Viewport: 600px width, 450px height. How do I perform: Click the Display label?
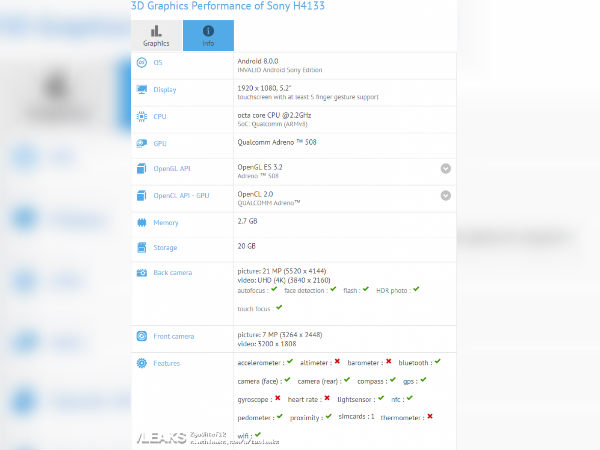[x=165, y=90]
